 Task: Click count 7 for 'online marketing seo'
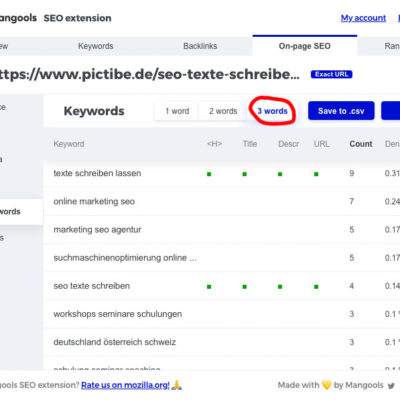coord(352,201)
